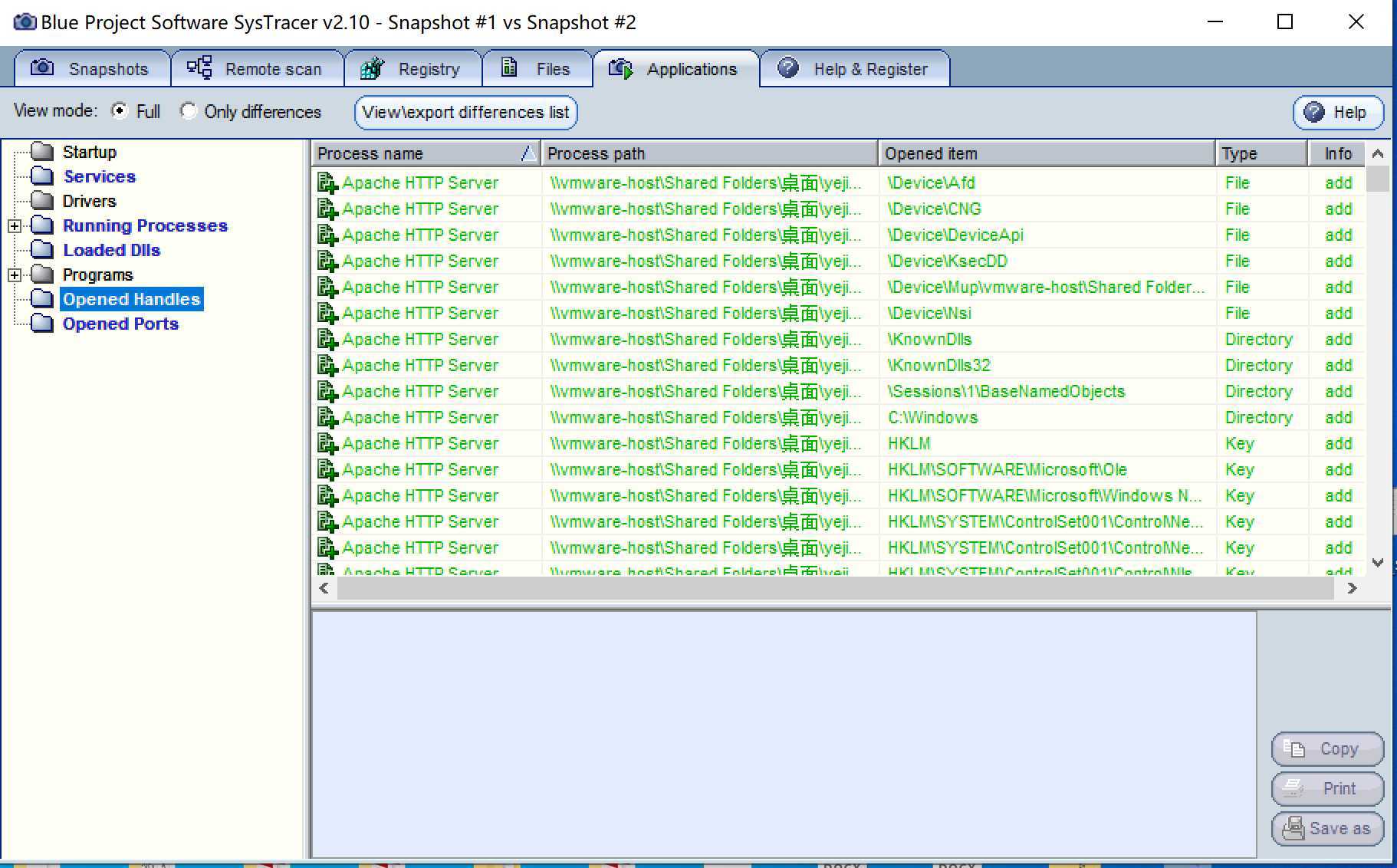Click the network icon on Remote scan tab
Viewport: 1397px width, 868px height.
199,67
